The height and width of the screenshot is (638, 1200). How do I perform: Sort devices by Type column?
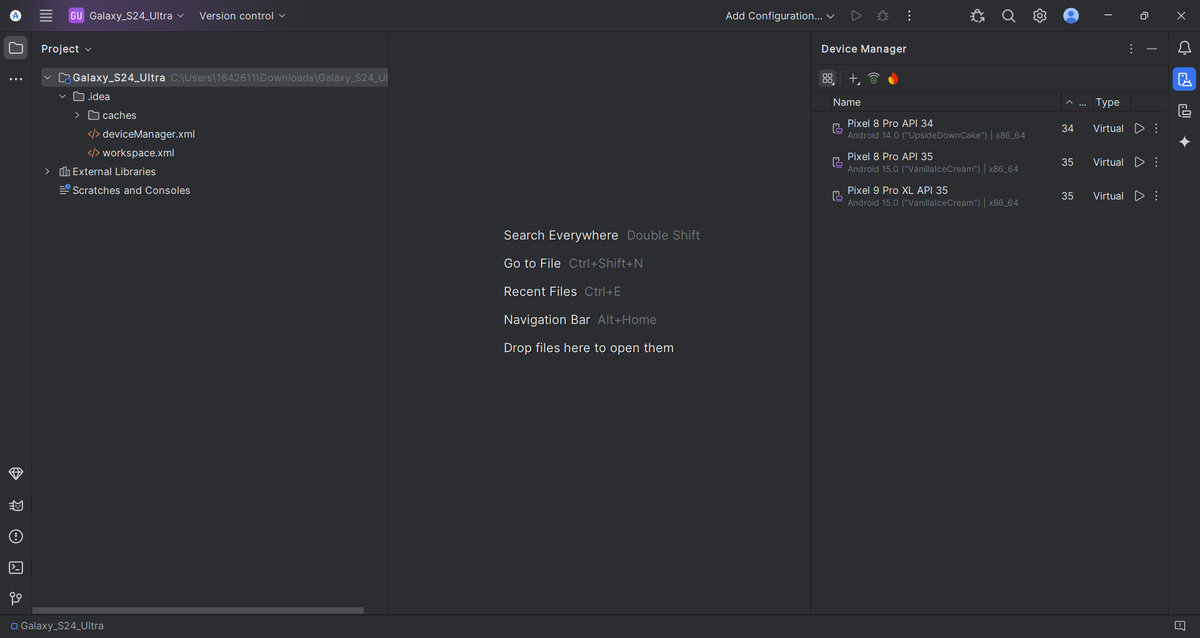1107,102
